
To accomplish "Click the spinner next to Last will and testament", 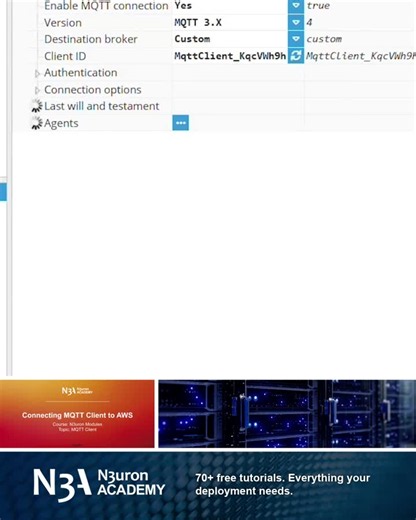I will [37, 106].
